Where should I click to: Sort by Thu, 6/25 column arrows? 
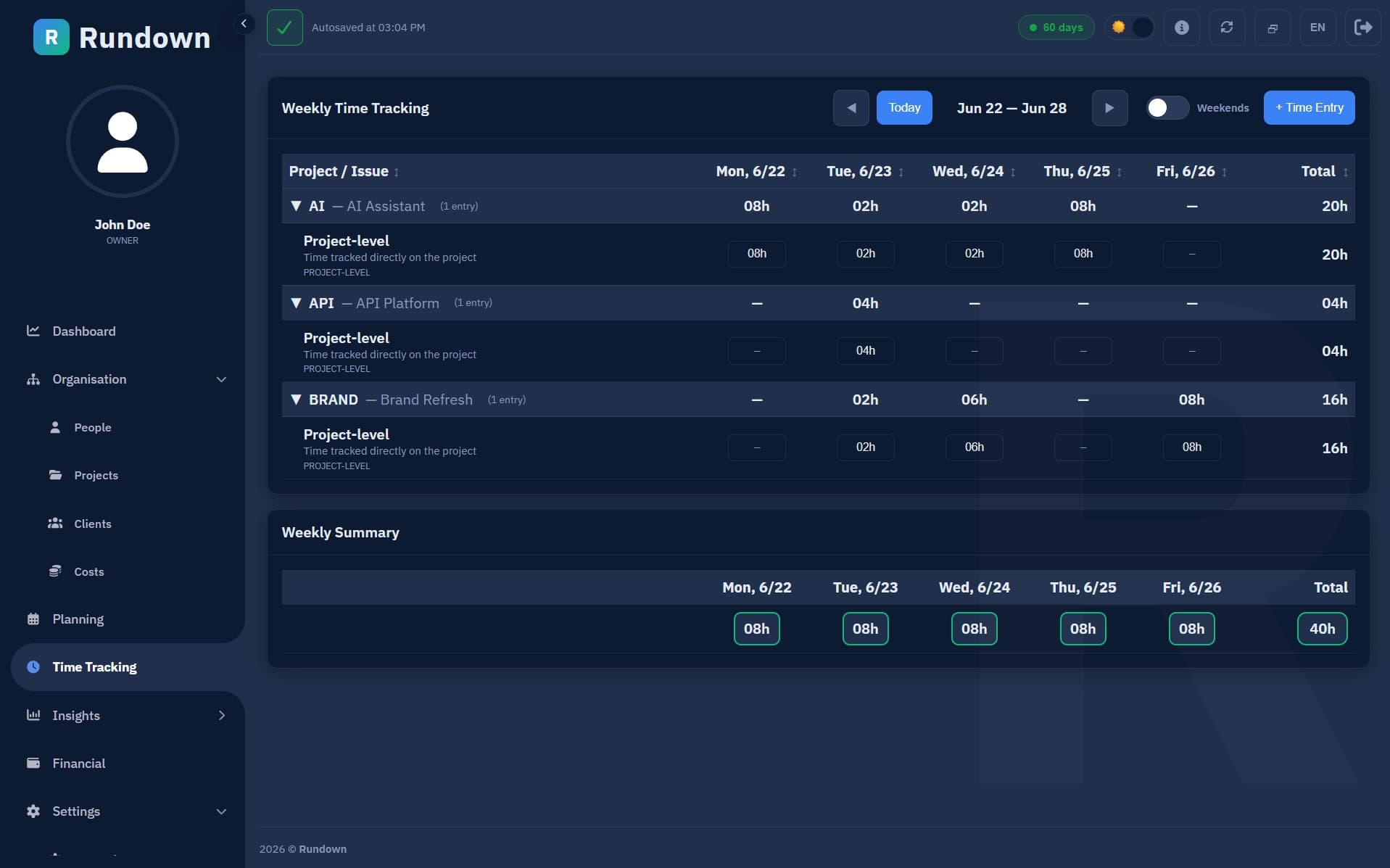point(1120,172)
